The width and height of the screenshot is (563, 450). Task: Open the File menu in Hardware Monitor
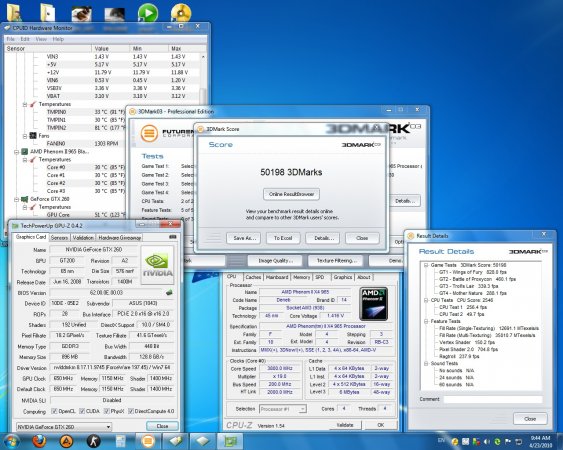pos(11,39)
